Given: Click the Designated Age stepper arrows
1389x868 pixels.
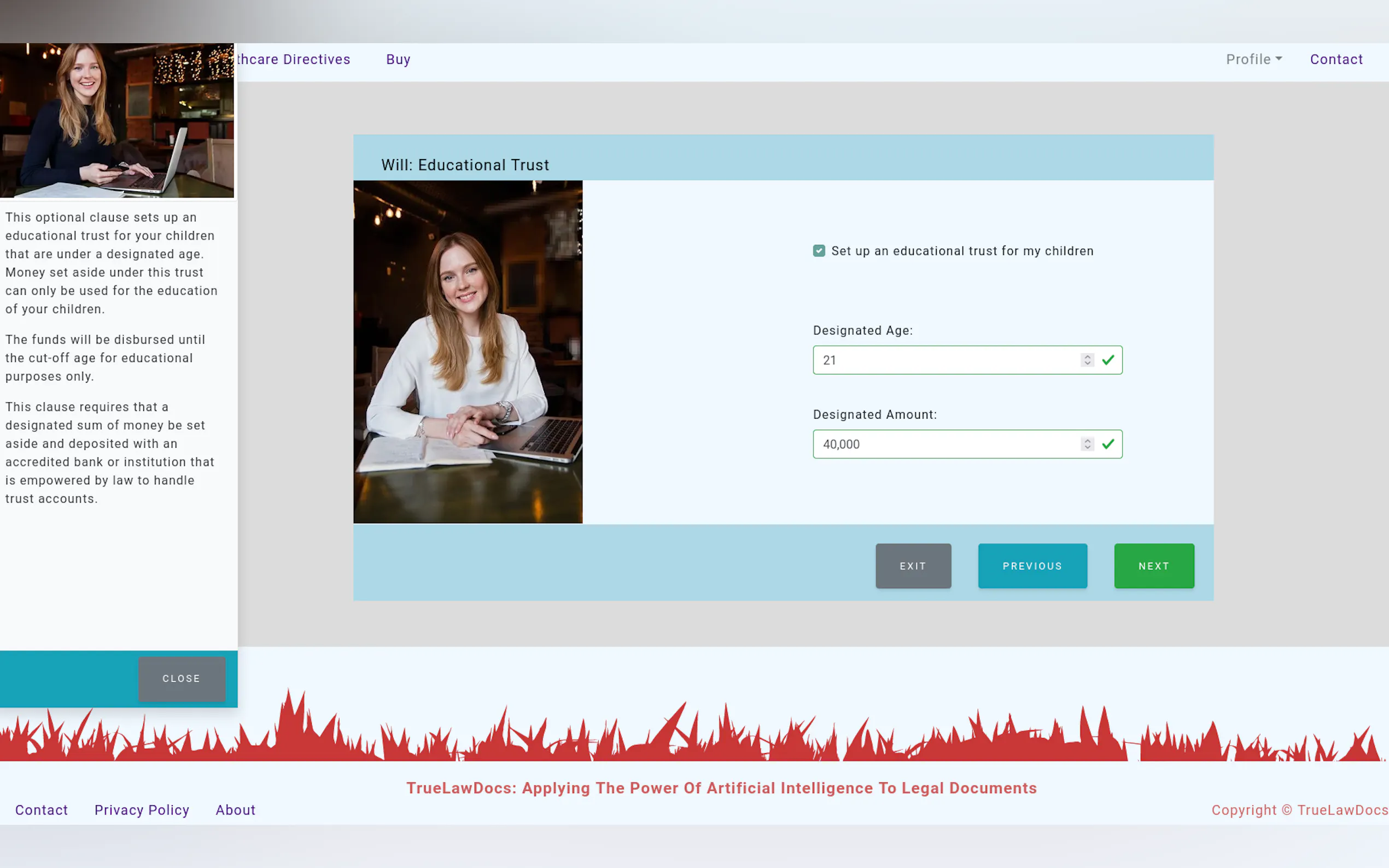Looking at the screenshot, I should coord(1087,360).
